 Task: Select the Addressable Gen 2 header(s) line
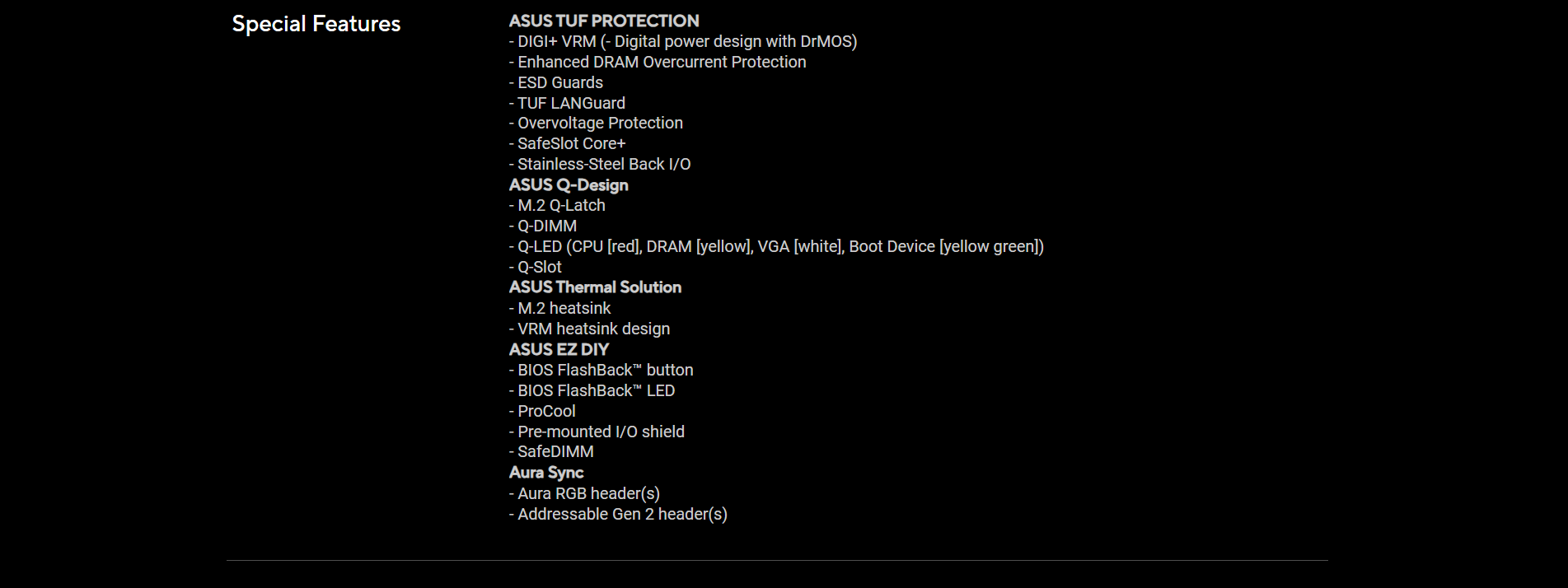[x=618, y=514]
